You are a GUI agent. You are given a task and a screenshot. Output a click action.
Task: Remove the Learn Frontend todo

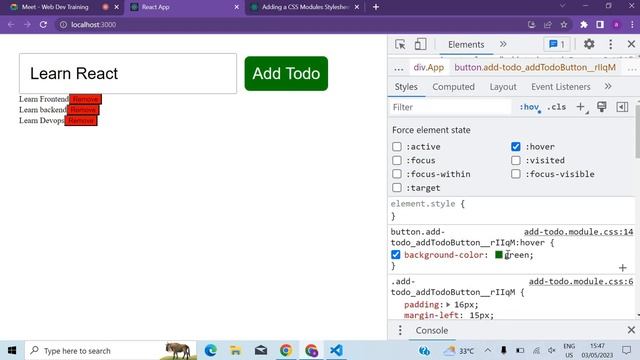tap(85, 99)
